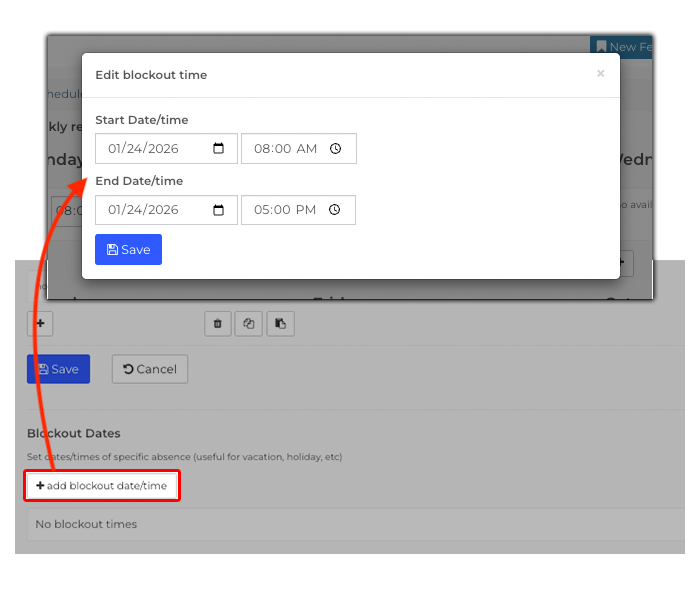The width and height of the screenshot is (700, 600).
Task: Click the Save button beside Cancel
Action: pyautogui.click(x=58, y=369)
